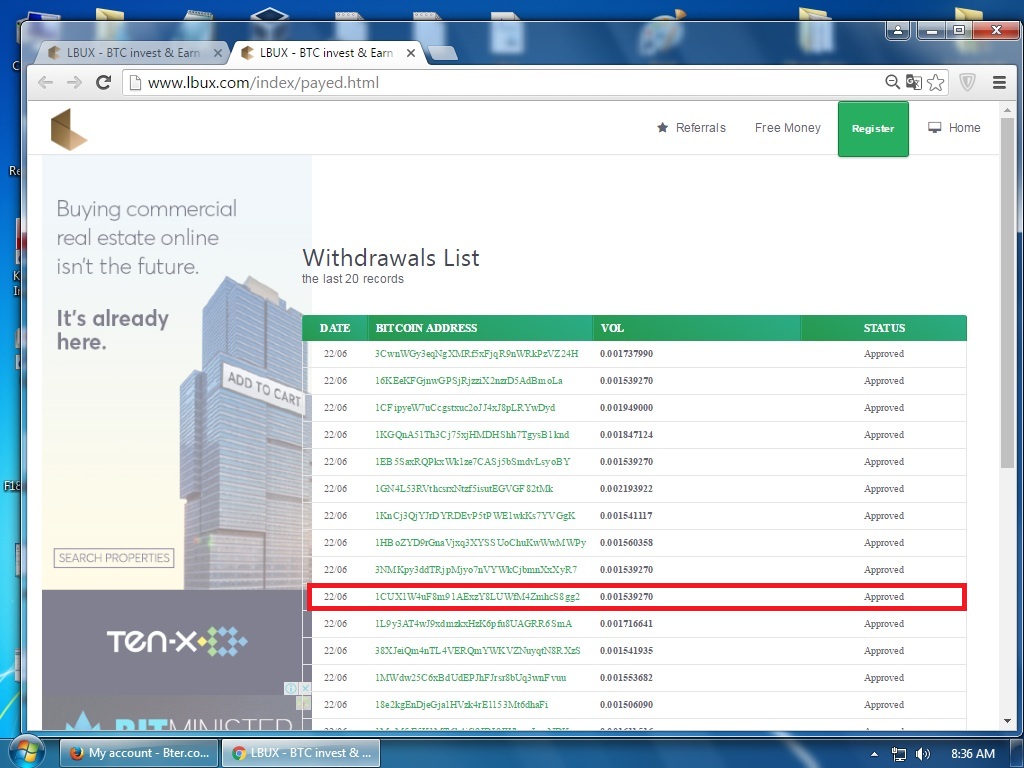The width and height of the screenshot is (1024, 768).
Task: Select the second LBUX tab
Action: pos(327,53)
